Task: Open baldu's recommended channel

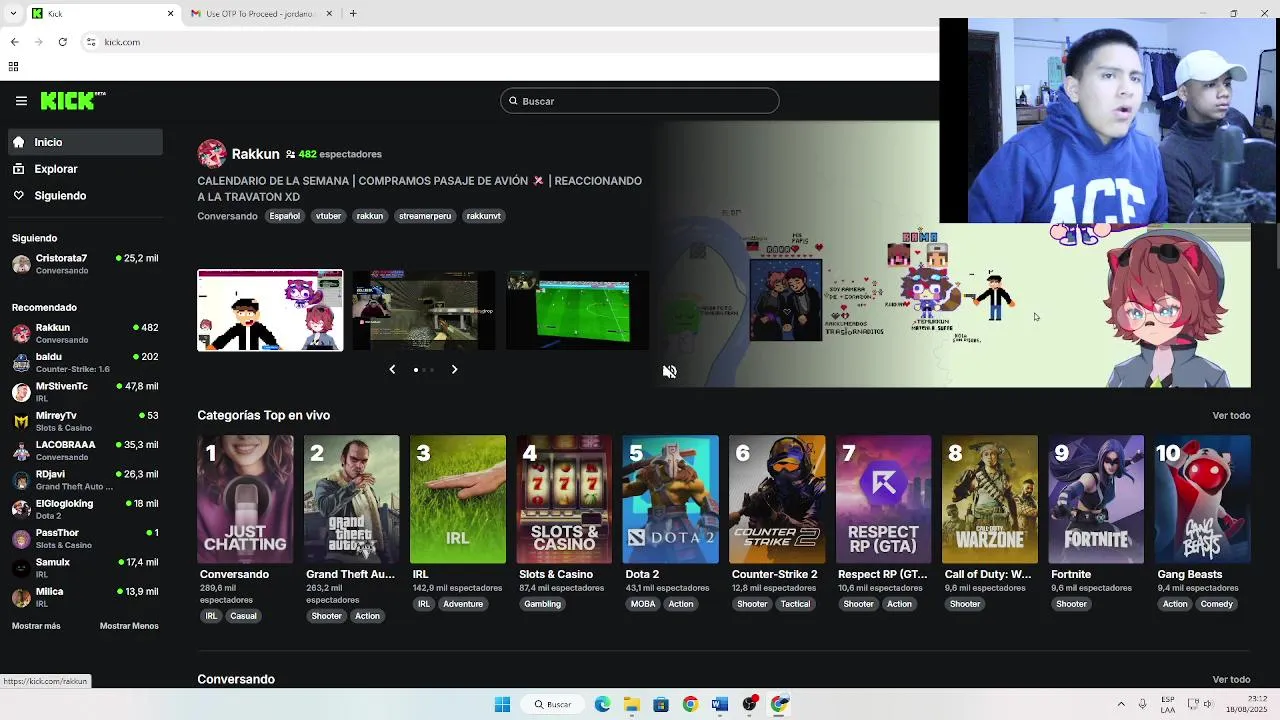Action: point(85,362)
